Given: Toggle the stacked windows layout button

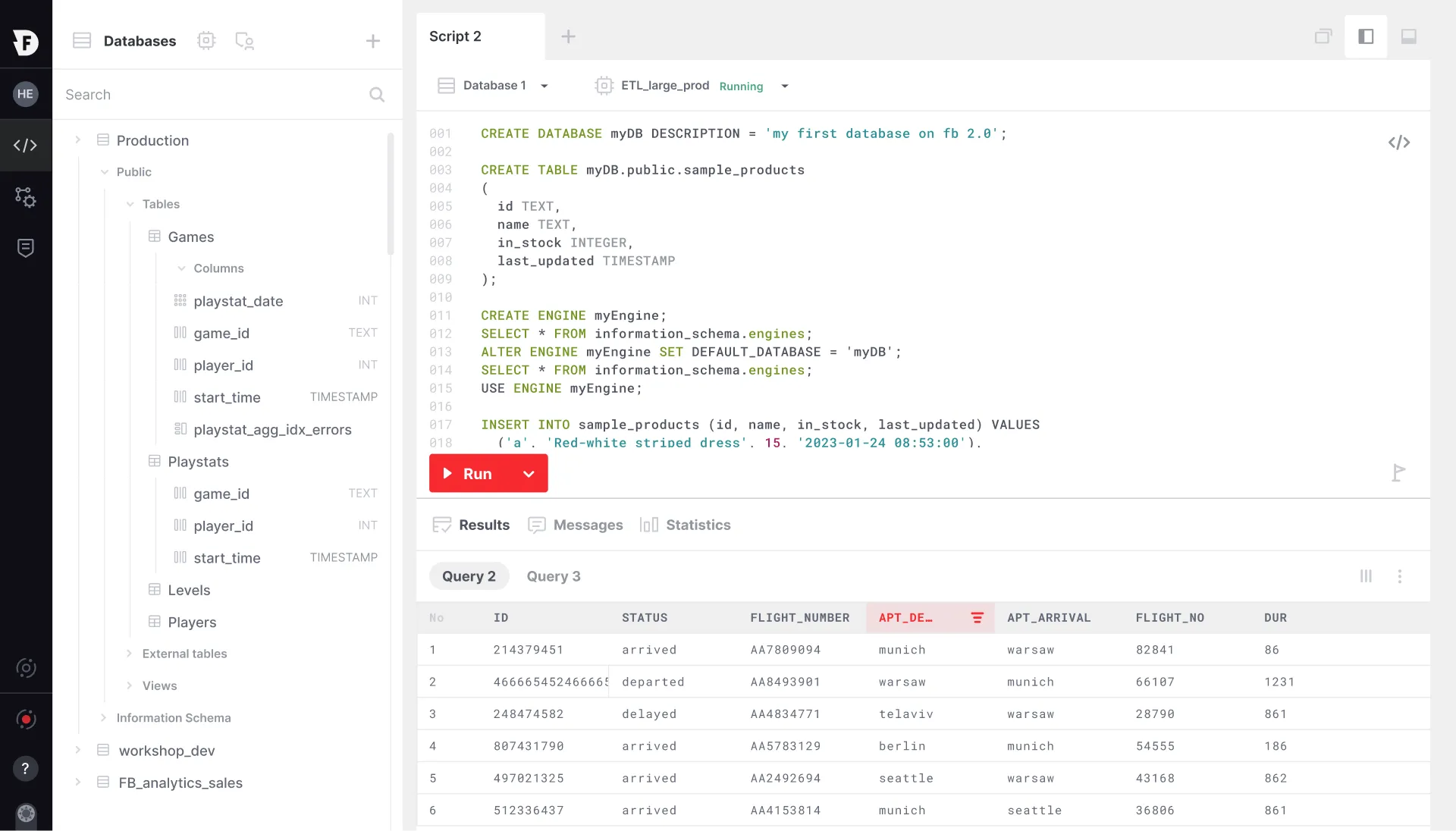Looking at the screenshot, I should click(x=1323, y=36).
